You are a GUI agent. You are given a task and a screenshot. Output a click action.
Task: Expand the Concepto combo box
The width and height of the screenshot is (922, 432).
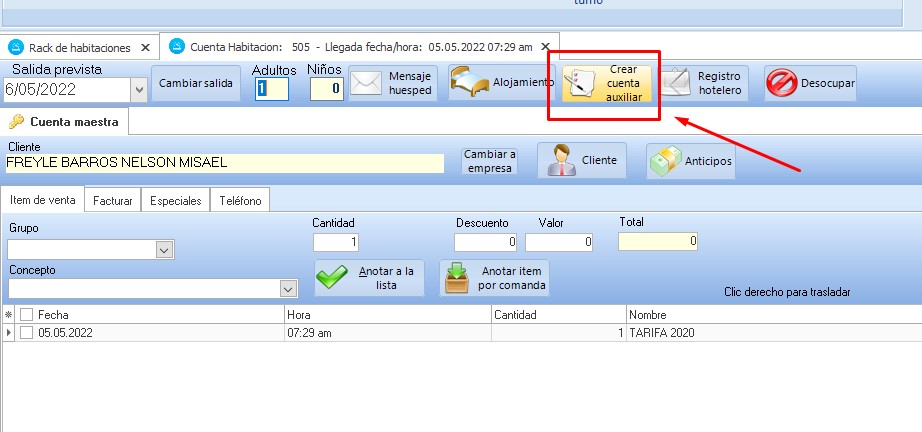click(288, 289)
